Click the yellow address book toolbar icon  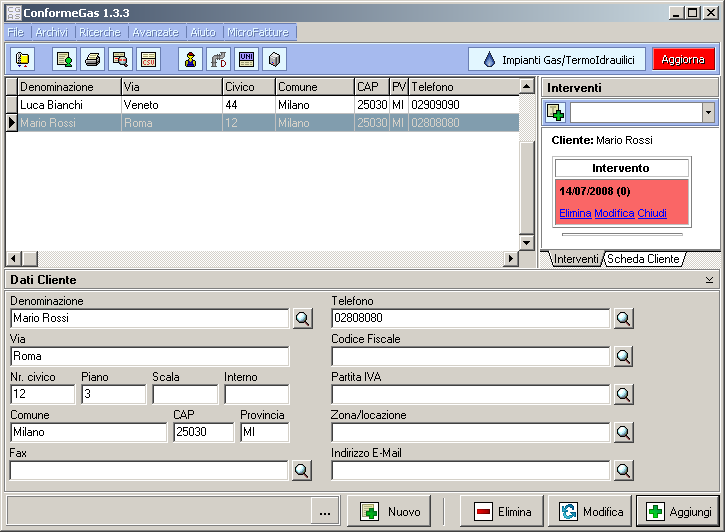point(22,60)
